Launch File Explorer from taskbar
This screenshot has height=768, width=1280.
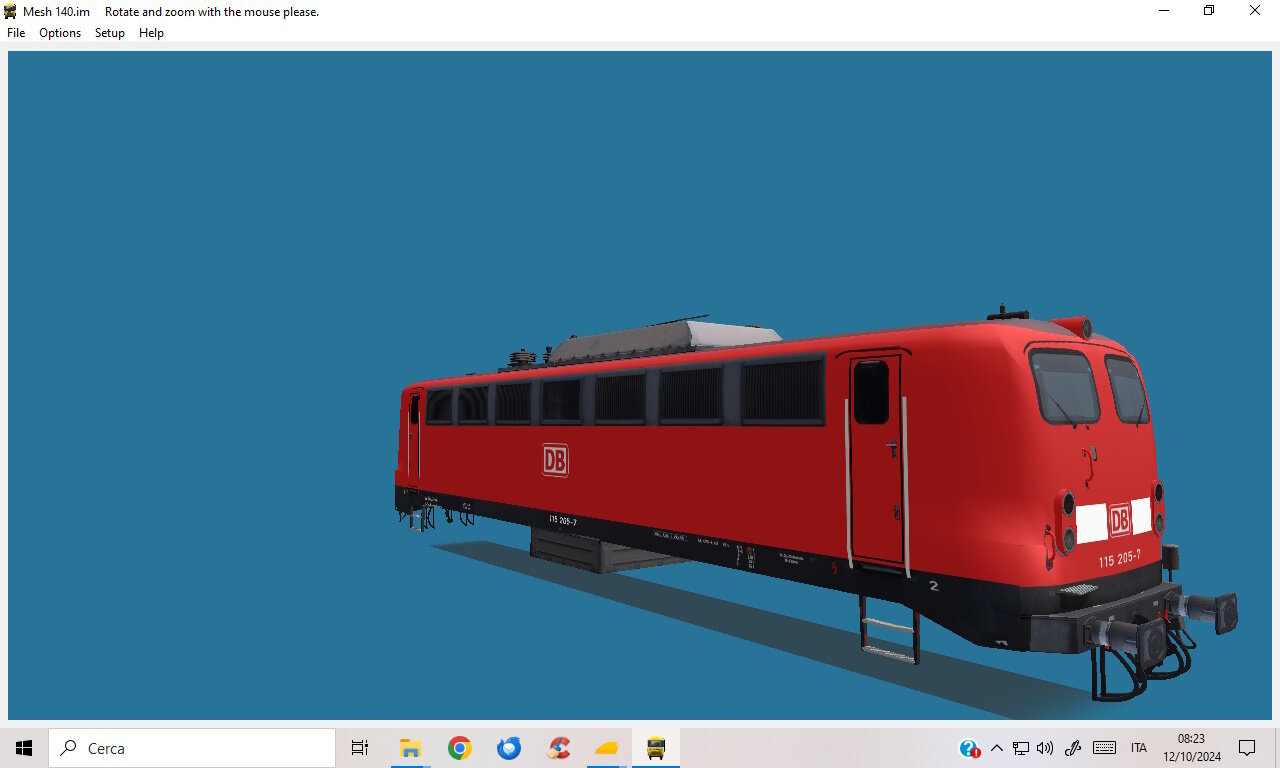pyautogui.click(x=410, y=748)
